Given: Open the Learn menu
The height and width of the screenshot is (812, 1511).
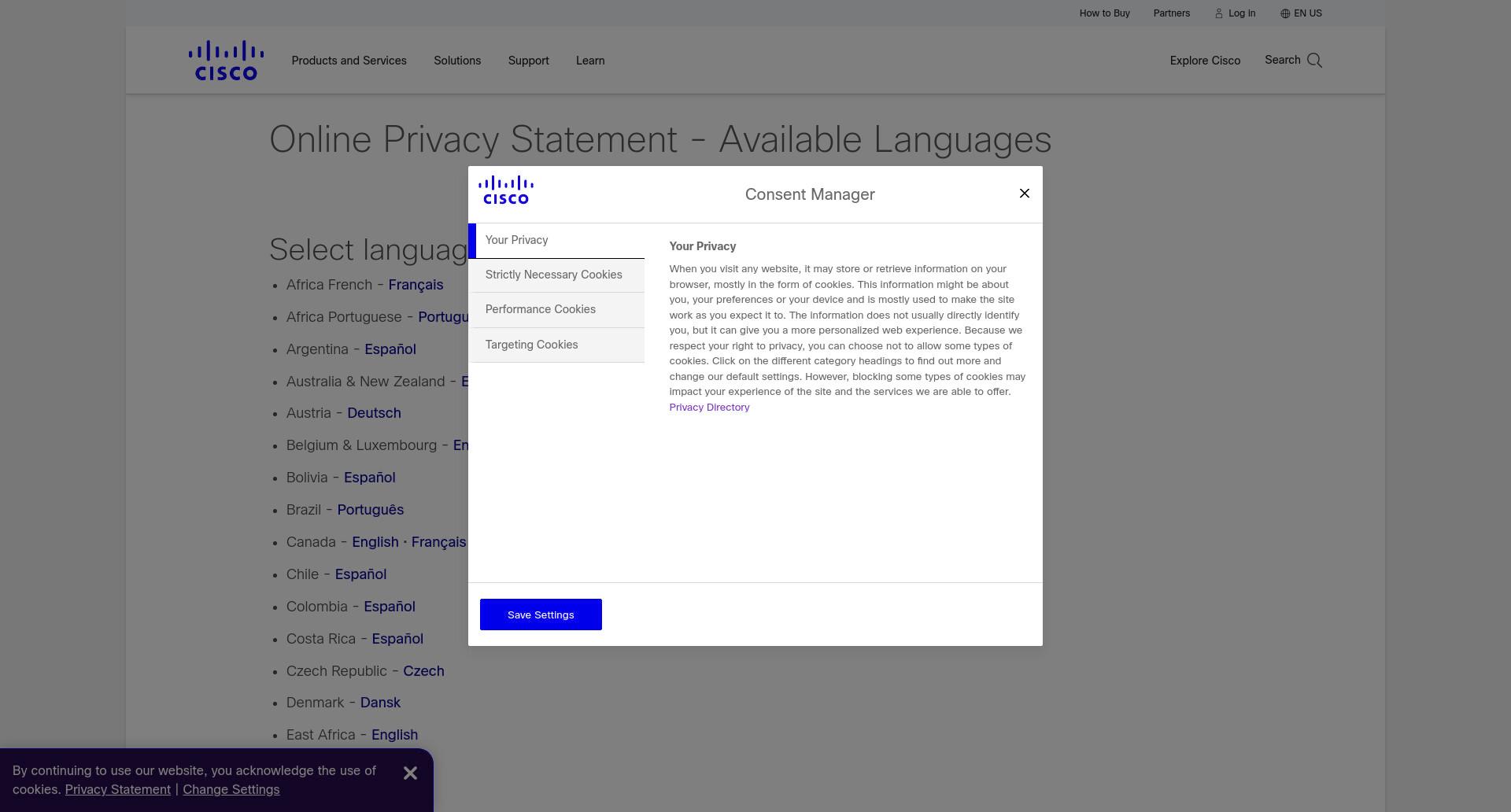Looking at the screenshot, I should (590, 61).
